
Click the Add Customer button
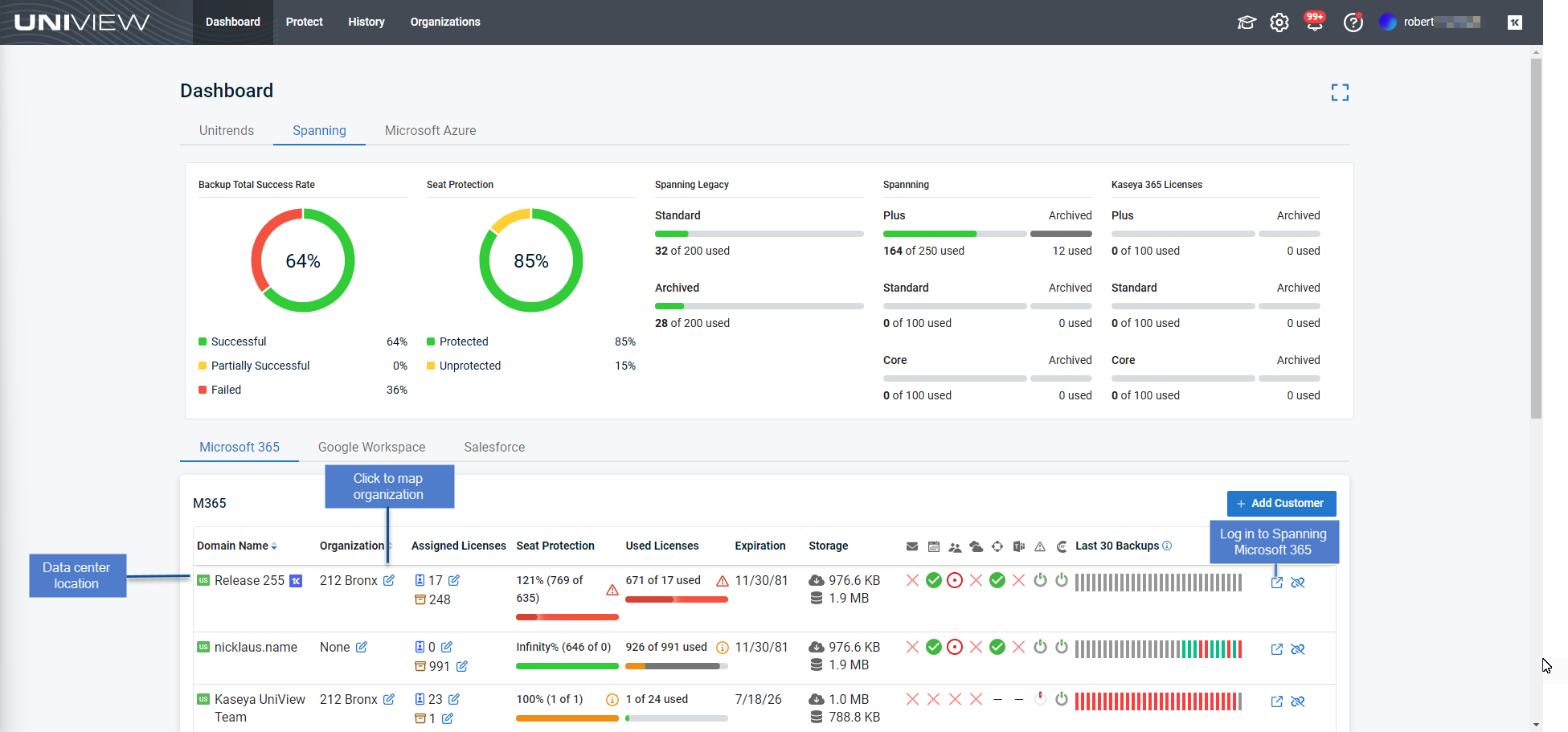(x=1282, y=503)
